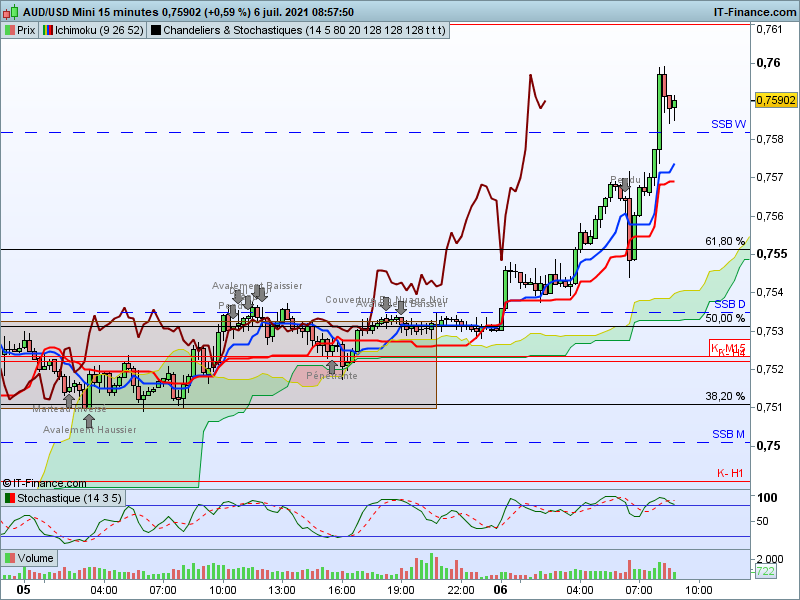
Task: Open Chandeliers & Stochastiques indicator label
Action: 304,30
